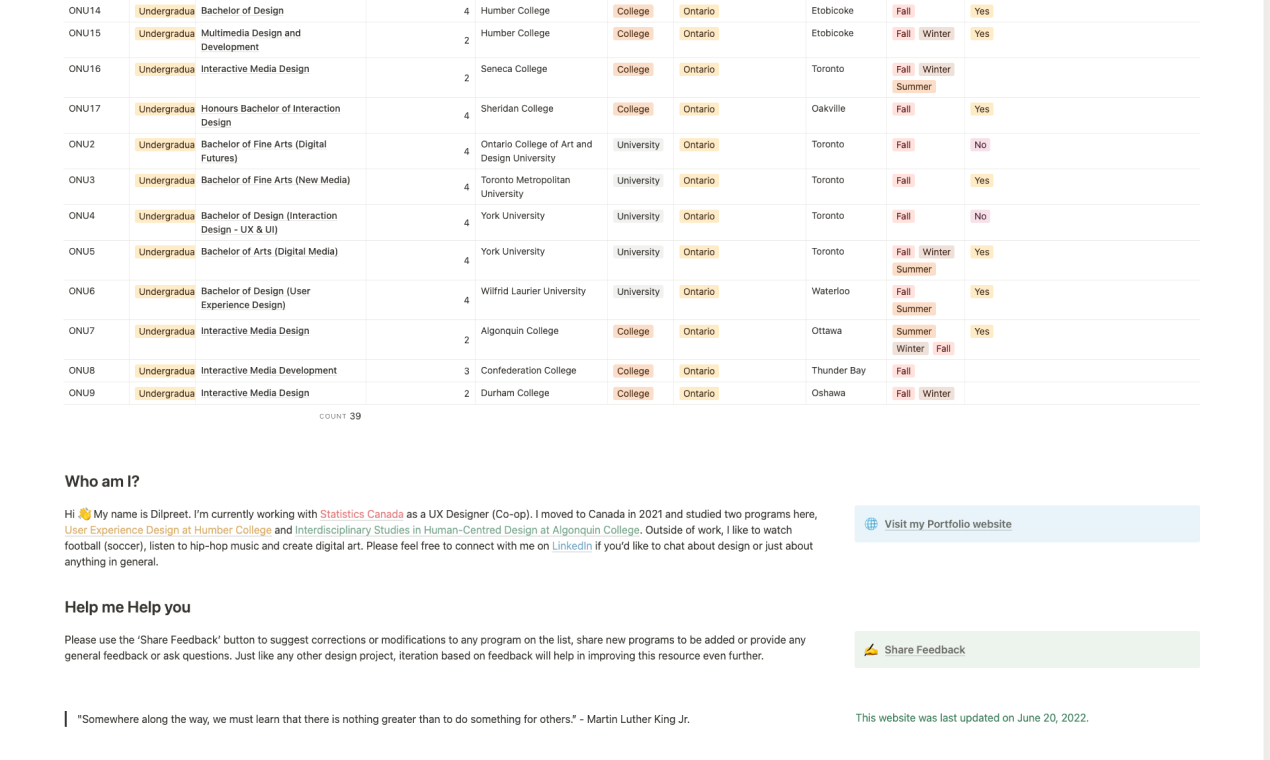This screenshot has width=1270, height=760.
Task: Click University tag in Wilfrid Laurier row
Action: [638, 292]
